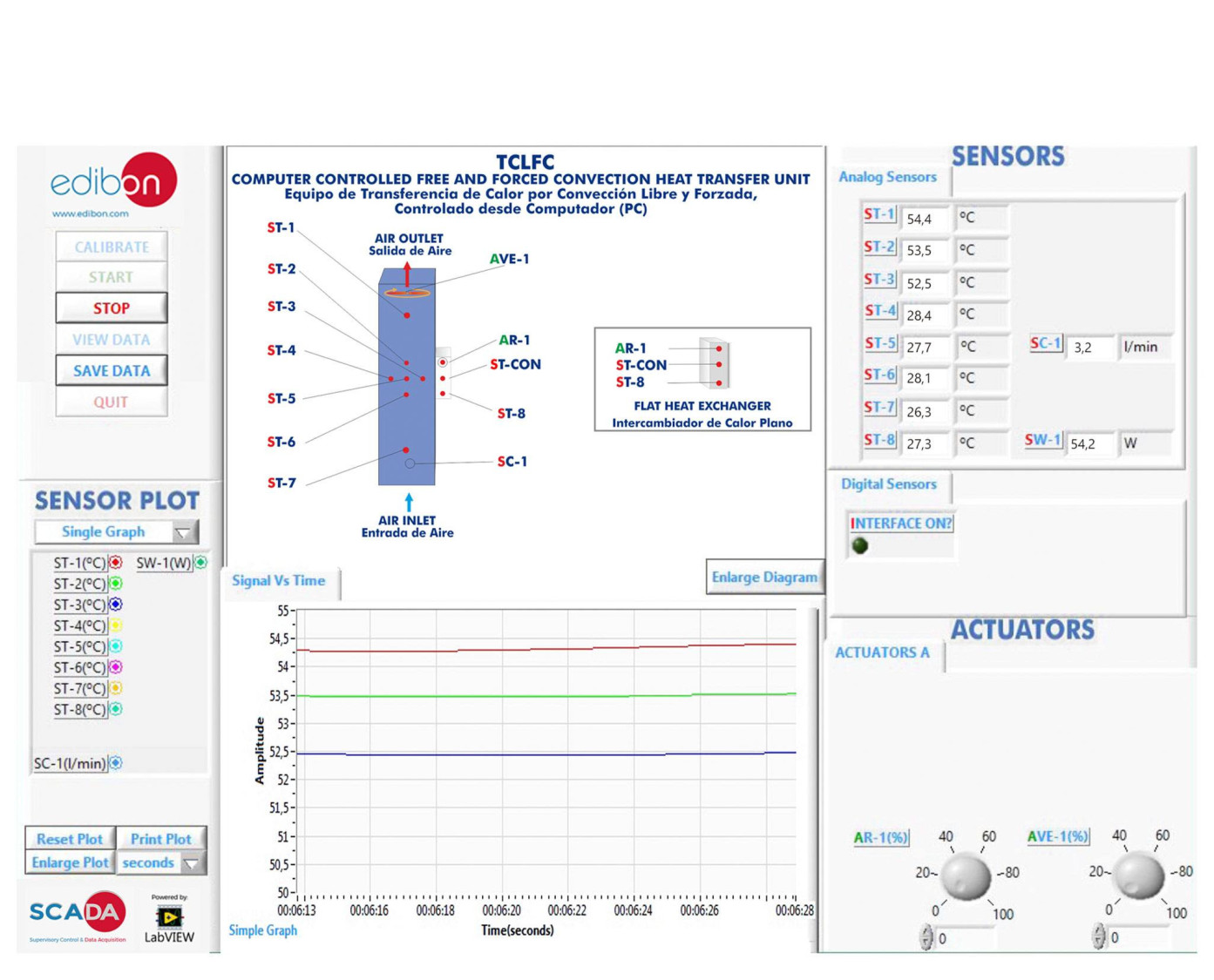Click the AVE-1 fan icon on diagram

pyautogui.click(x=407, y=293)
